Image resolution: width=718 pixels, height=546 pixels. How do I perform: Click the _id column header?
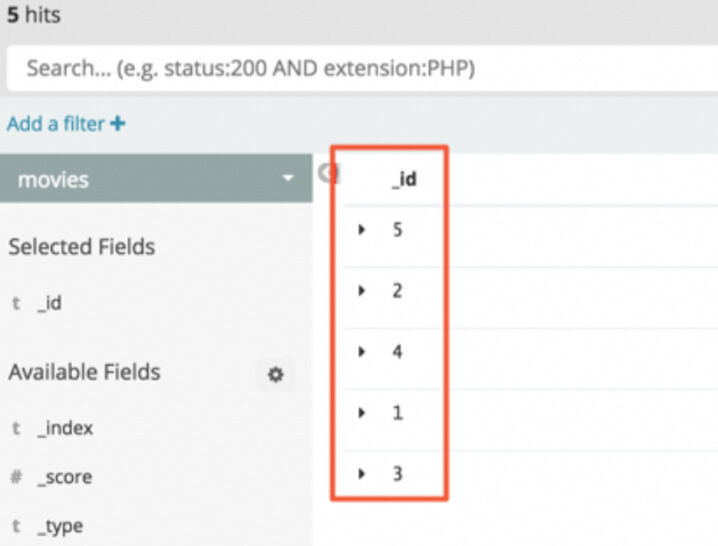point(404,180)
